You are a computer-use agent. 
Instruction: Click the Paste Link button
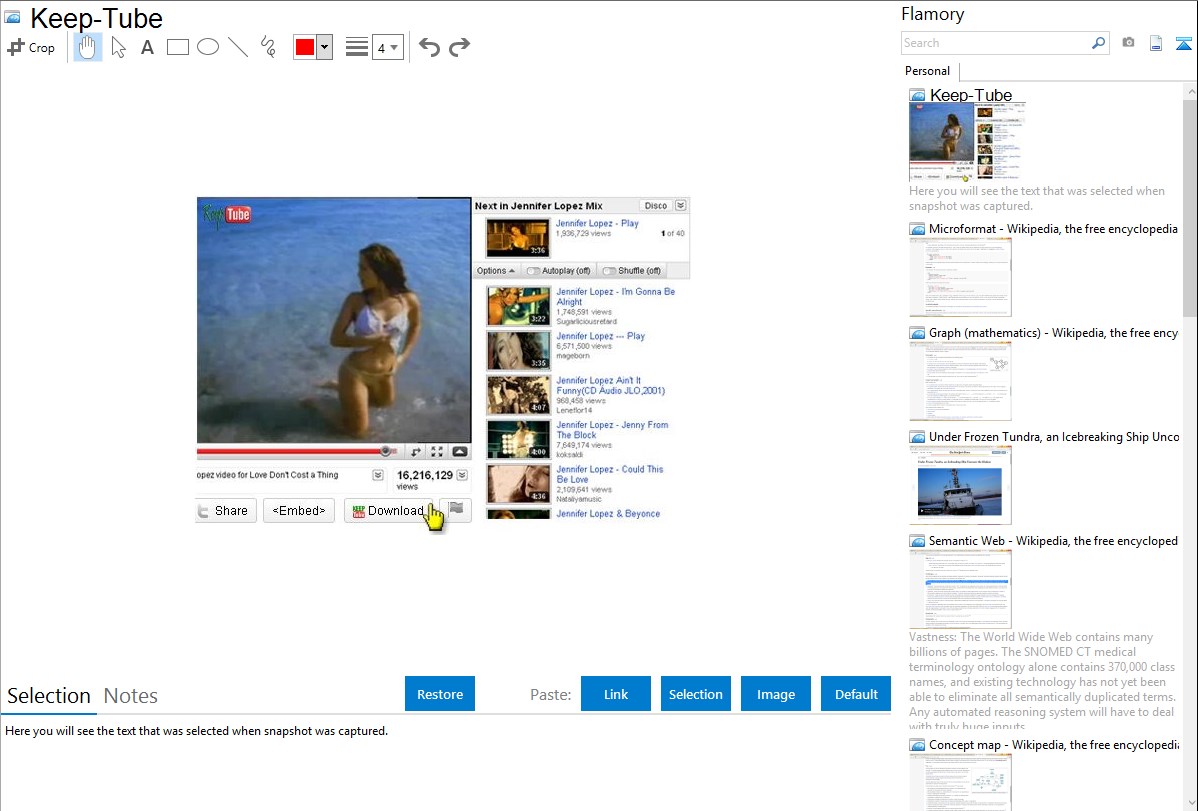click(616, 694)
